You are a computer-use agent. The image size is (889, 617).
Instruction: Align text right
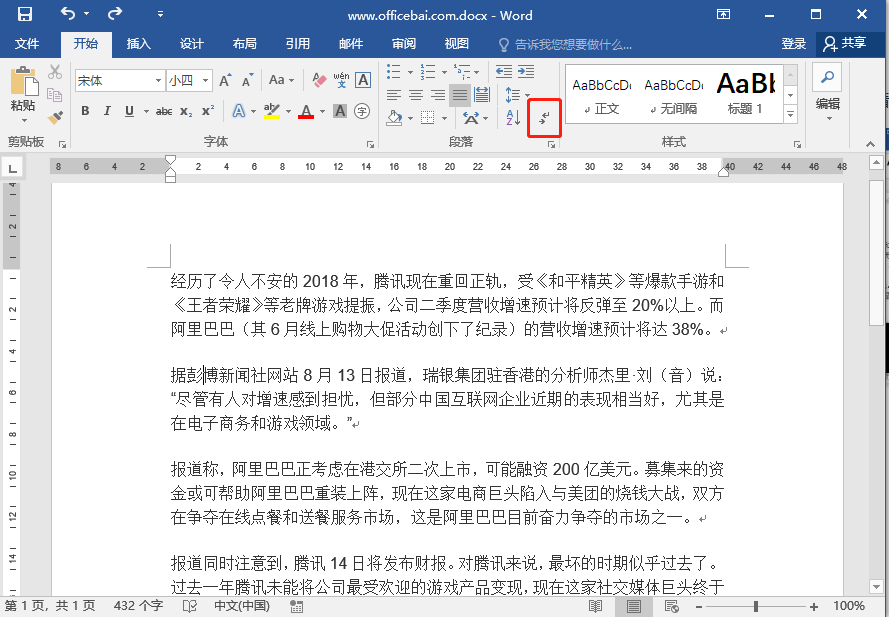(438, 95)
